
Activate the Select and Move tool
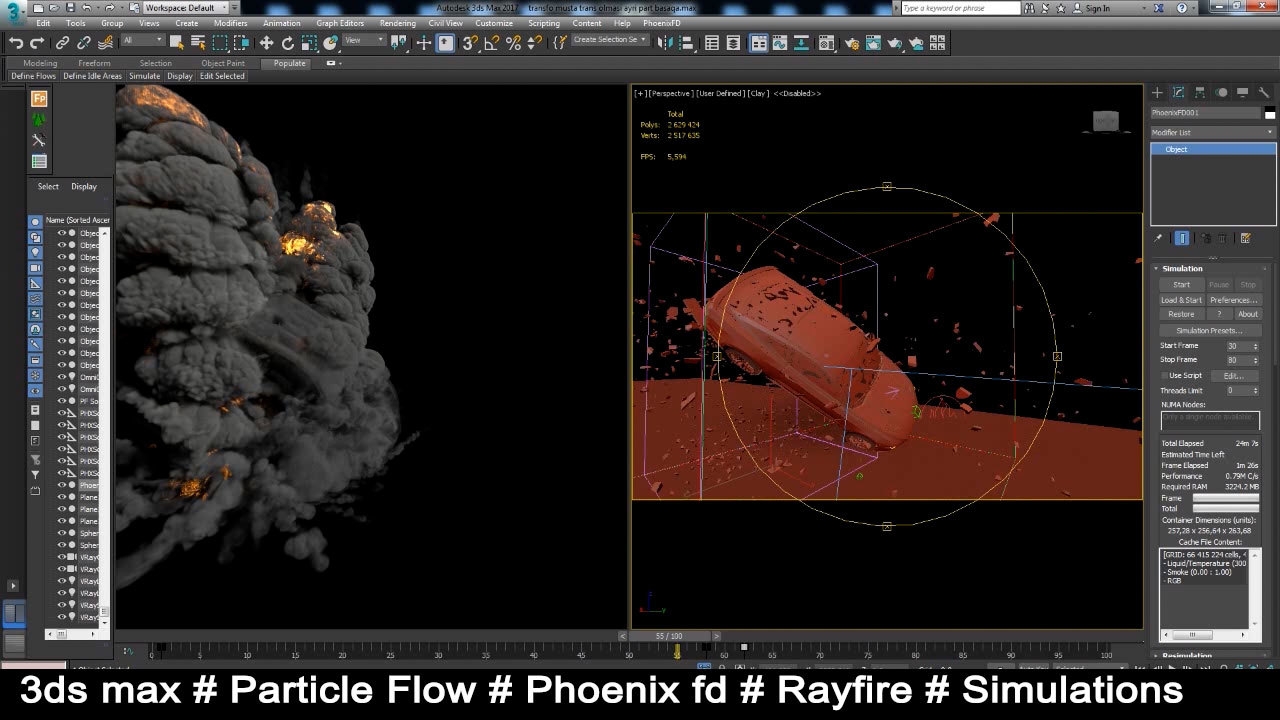[266, 43]
